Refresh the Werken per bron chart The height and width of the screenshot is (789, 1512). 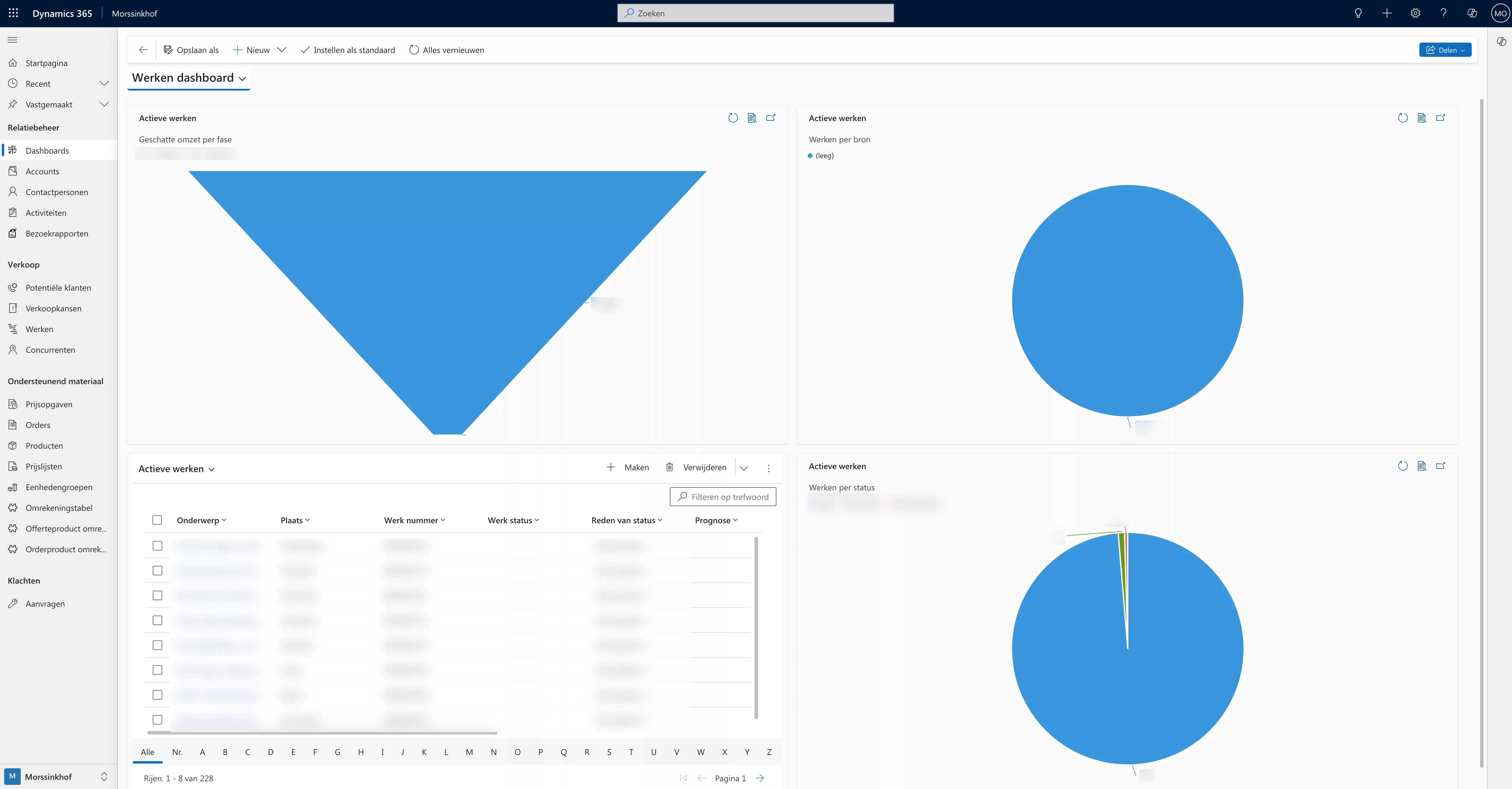(x=1403, y=117)
